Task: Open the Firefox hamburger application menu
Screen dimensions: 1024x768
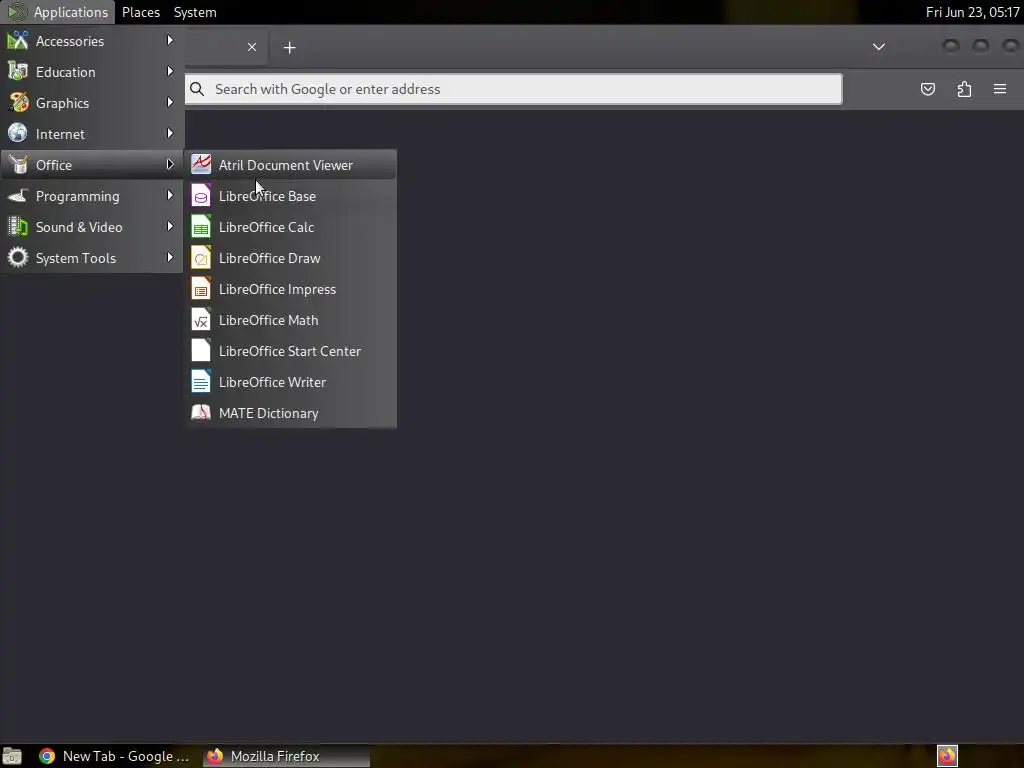Action: point(1000,89)
